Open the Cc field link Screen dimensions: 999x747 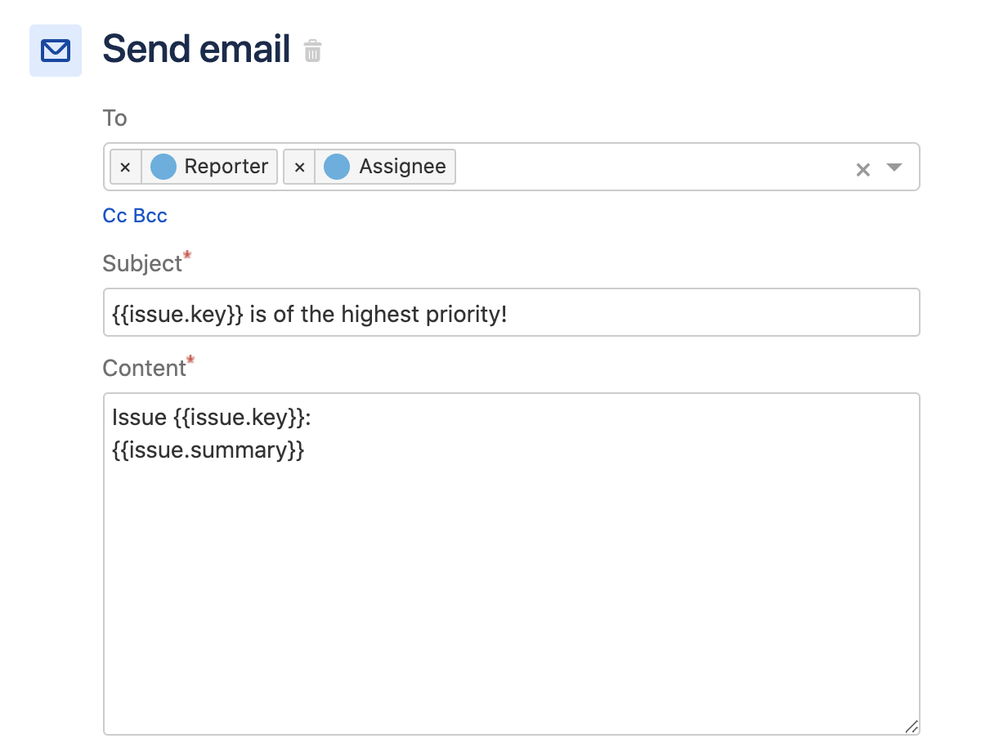[115, 215]
